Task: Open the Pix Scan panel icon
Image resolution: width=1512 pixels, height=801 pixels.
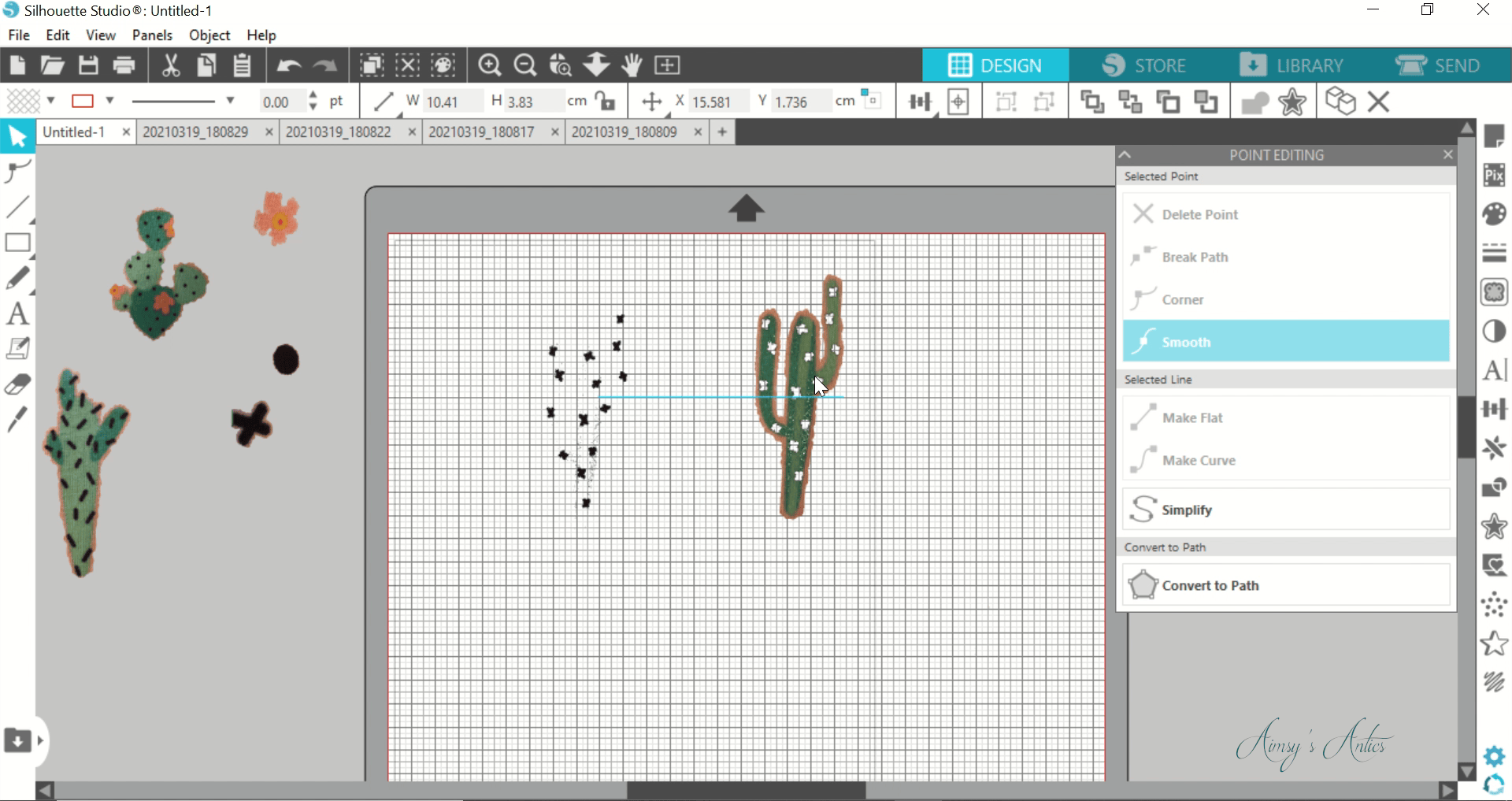Action: (x=1494, y=175)
